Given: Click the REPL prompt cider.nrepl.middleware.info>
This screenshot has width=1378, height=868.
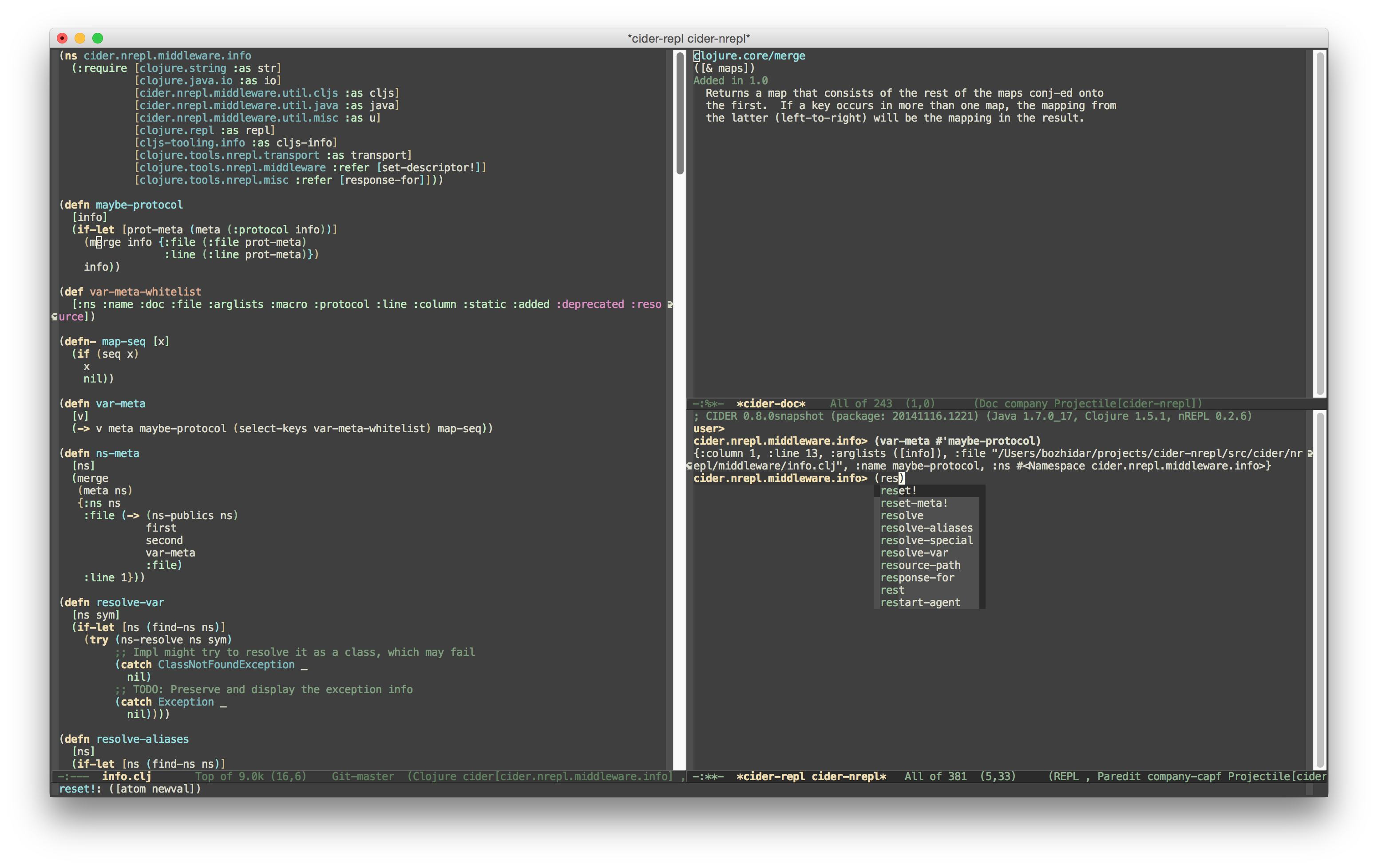Looking at the screenshot, I should [780, 478].
